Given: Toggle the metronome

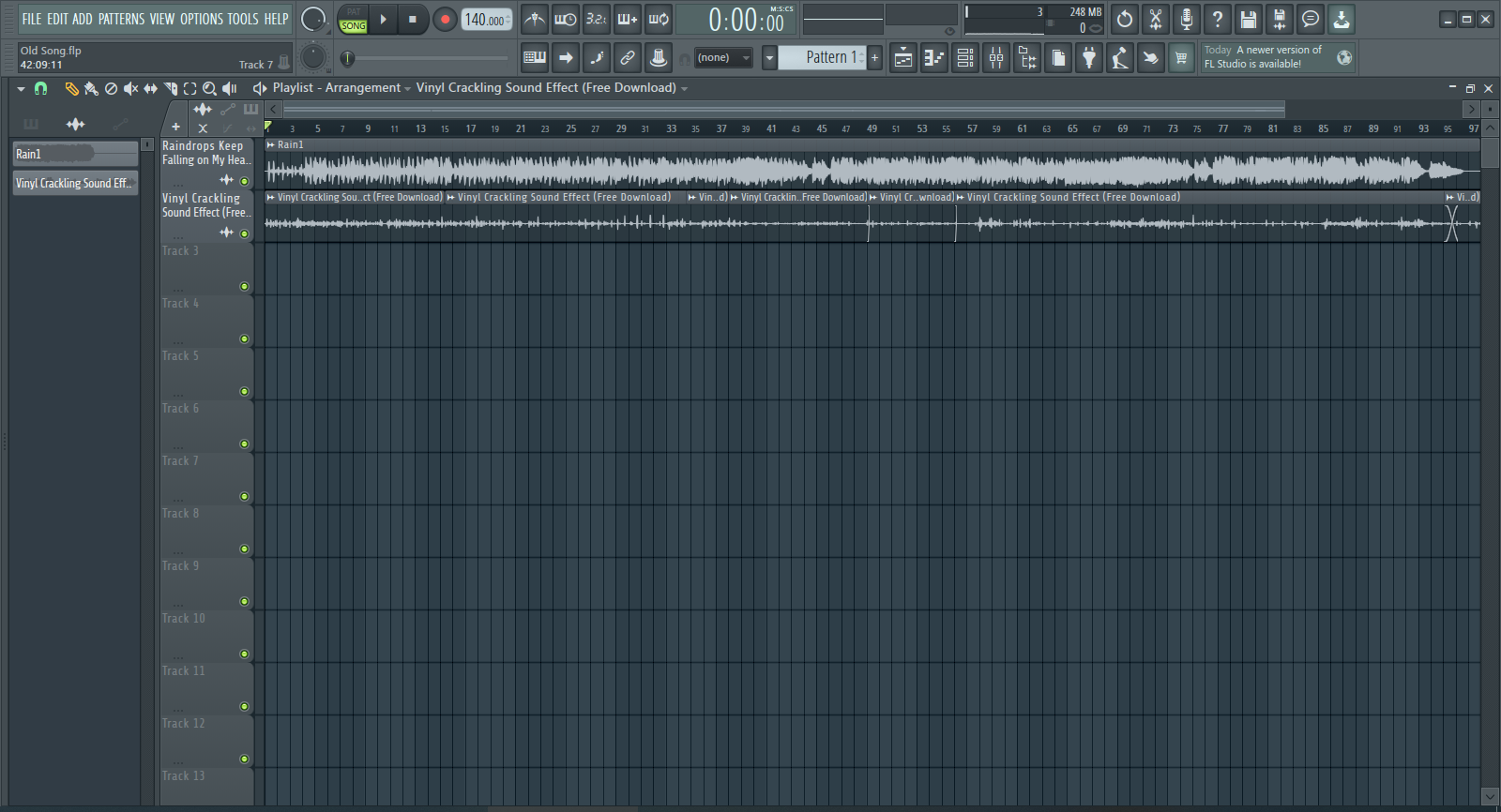Looking at the screenshot, I should coord(535,19).
